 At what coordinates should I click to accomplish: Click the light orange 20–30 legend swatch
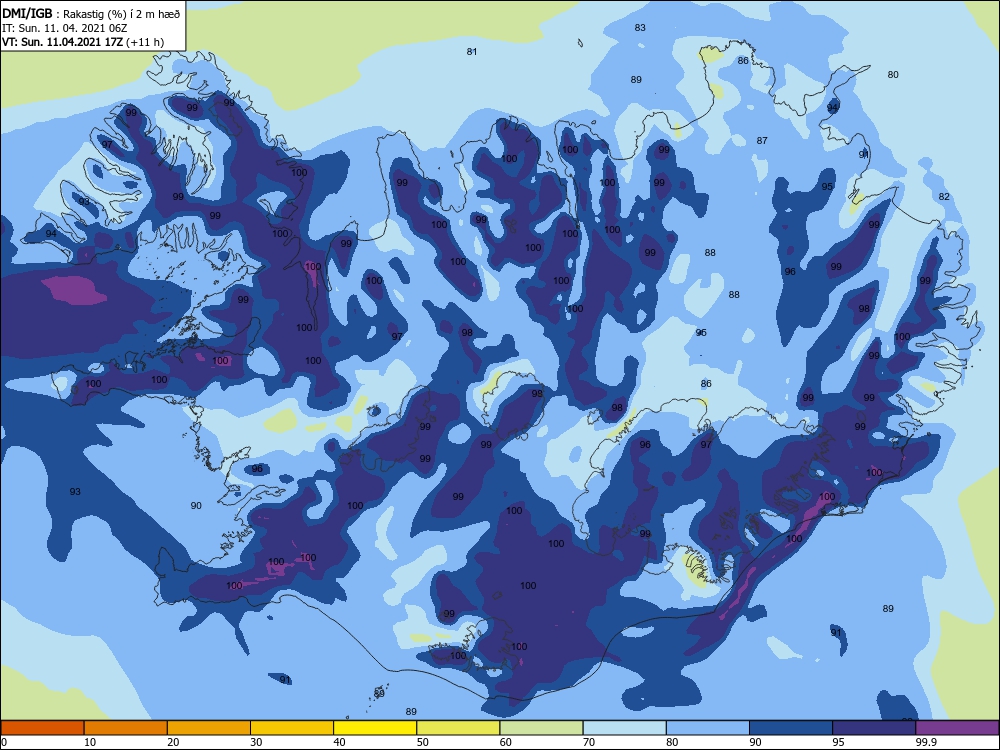point(209,728)
